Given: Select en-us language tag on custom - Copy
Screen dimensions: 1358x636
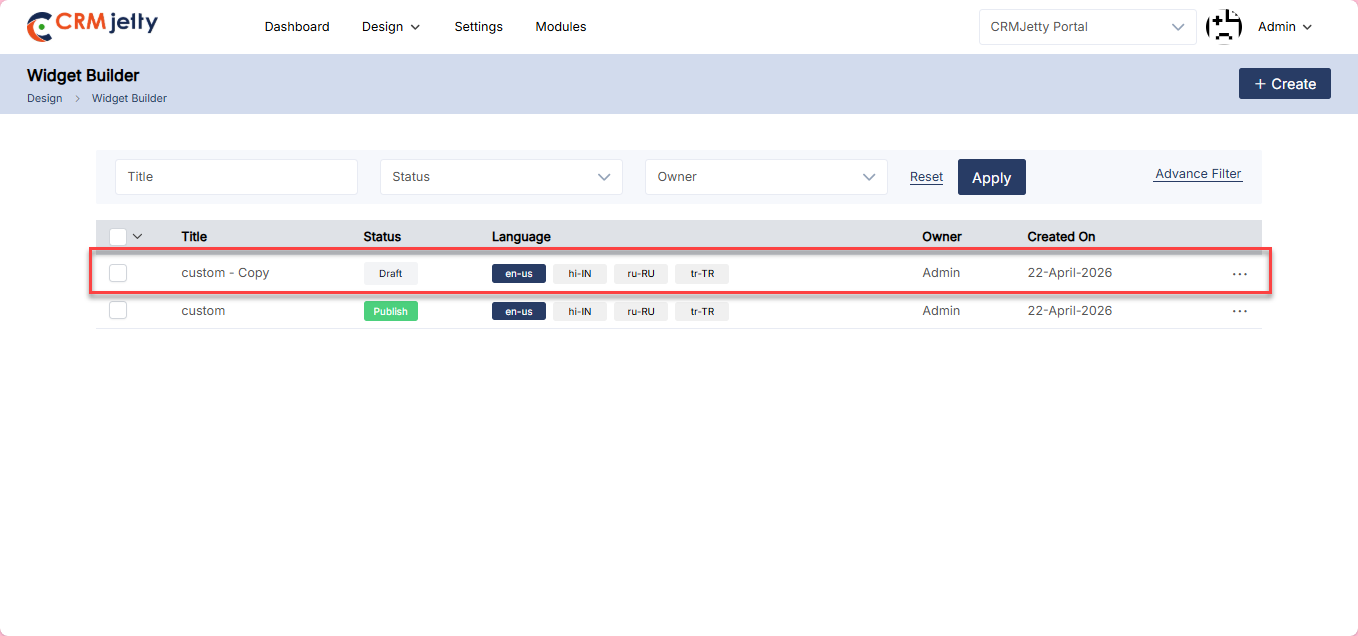Looking at the screenshot, I should point(518,273).
